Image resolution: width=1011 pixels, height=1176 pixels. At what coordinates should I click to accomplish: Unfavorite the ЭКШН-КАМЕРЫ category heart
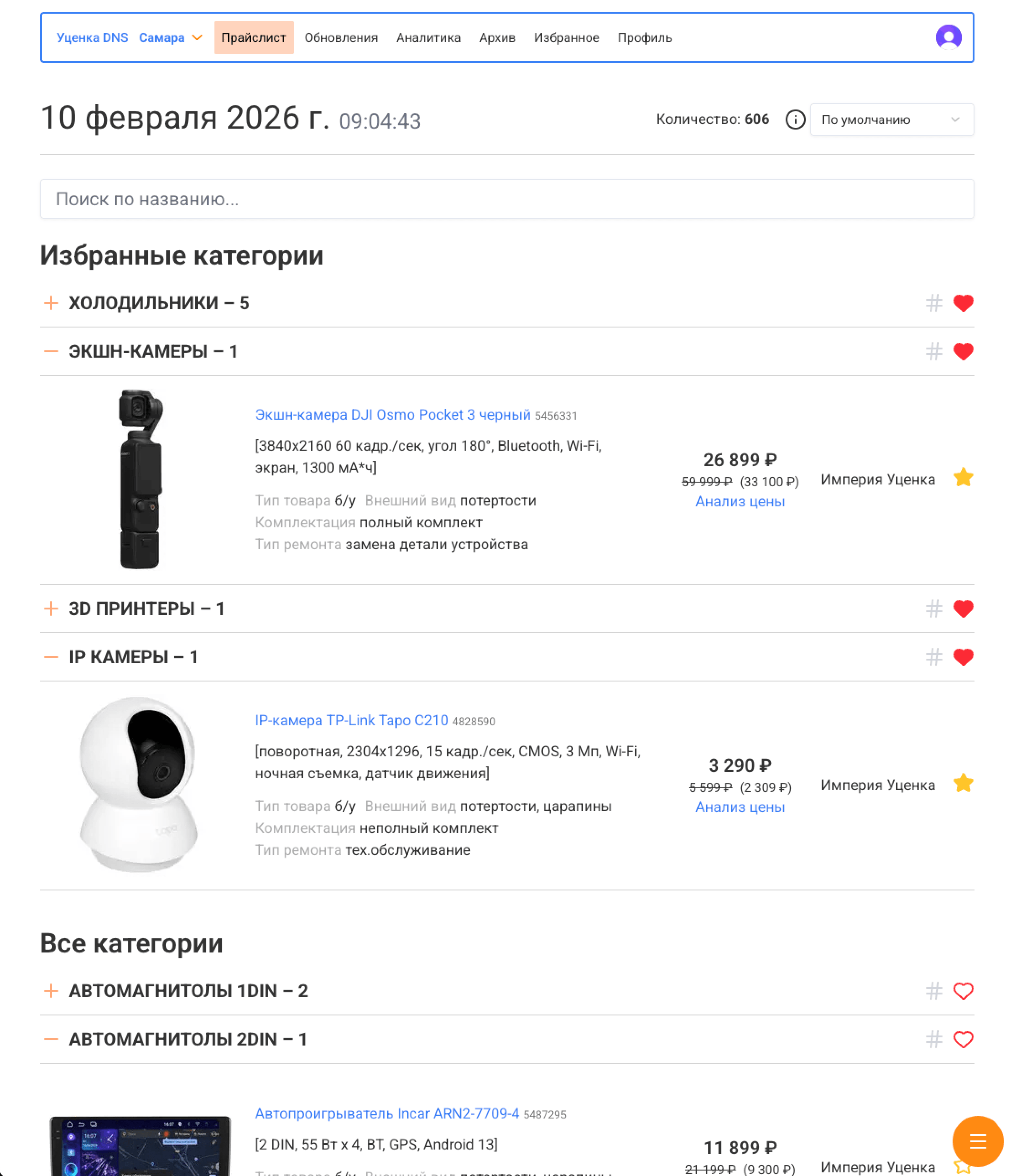962,351
